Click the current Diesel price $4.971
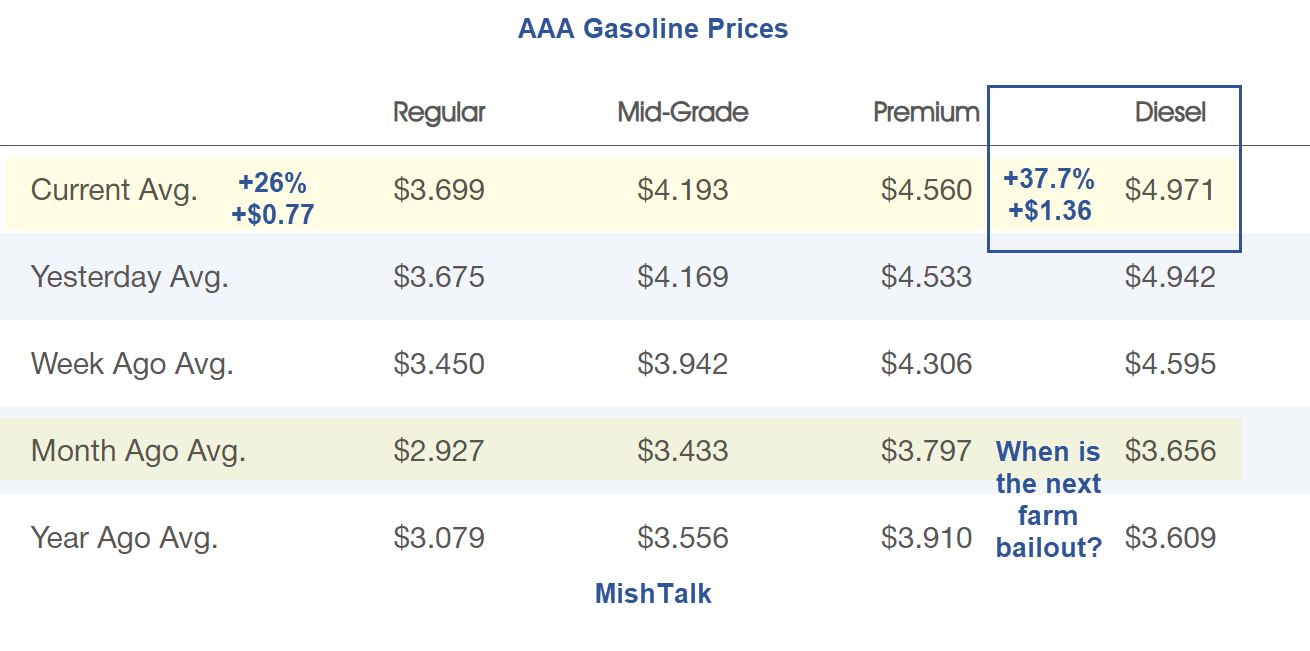Image resolution: width=1310 pixels, height=651 pixels. tap(1170, 190)
